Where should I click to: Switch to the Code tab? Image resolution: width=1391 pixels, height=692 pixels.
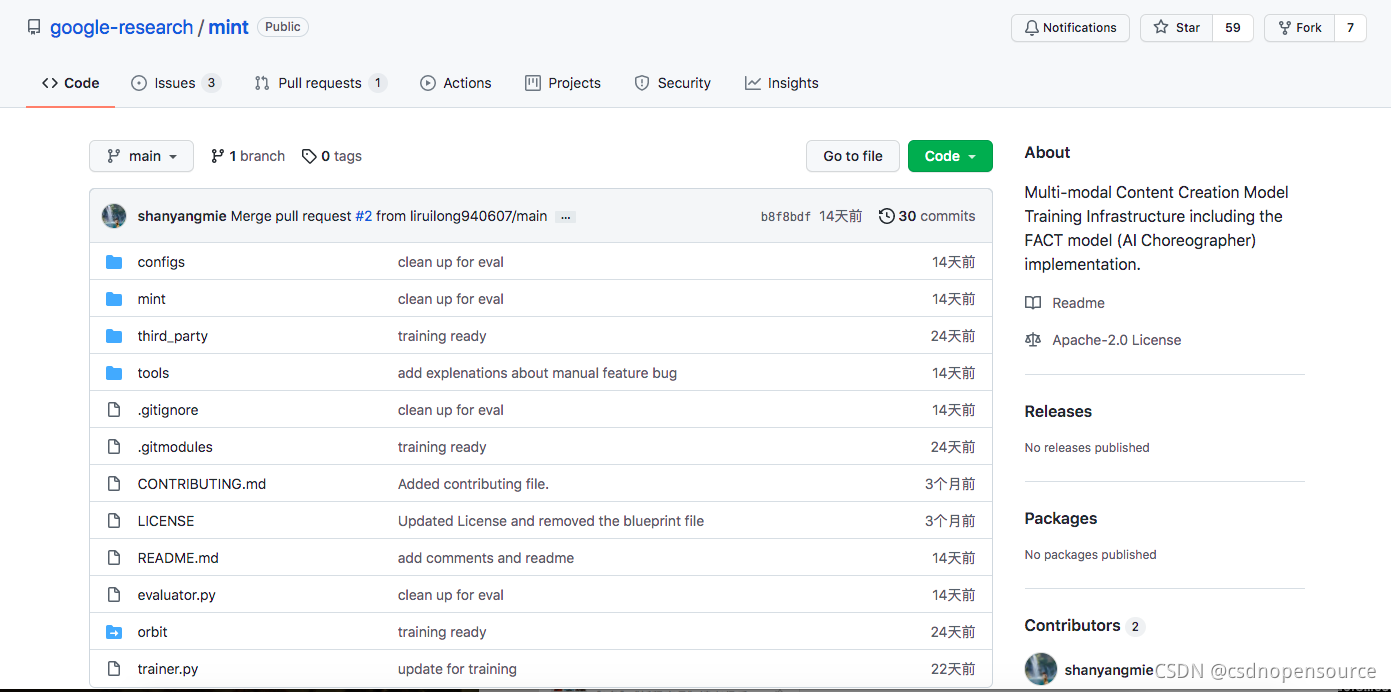point(70,83)
